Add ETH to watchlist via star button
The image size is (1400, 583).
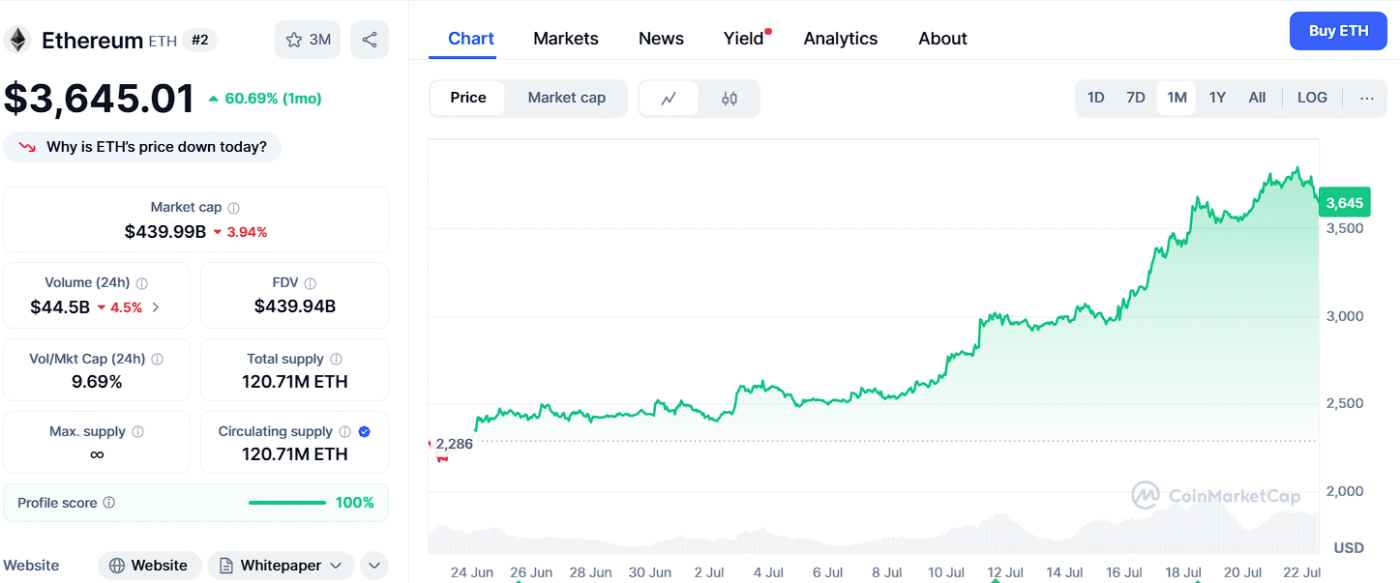pos(308,40)
